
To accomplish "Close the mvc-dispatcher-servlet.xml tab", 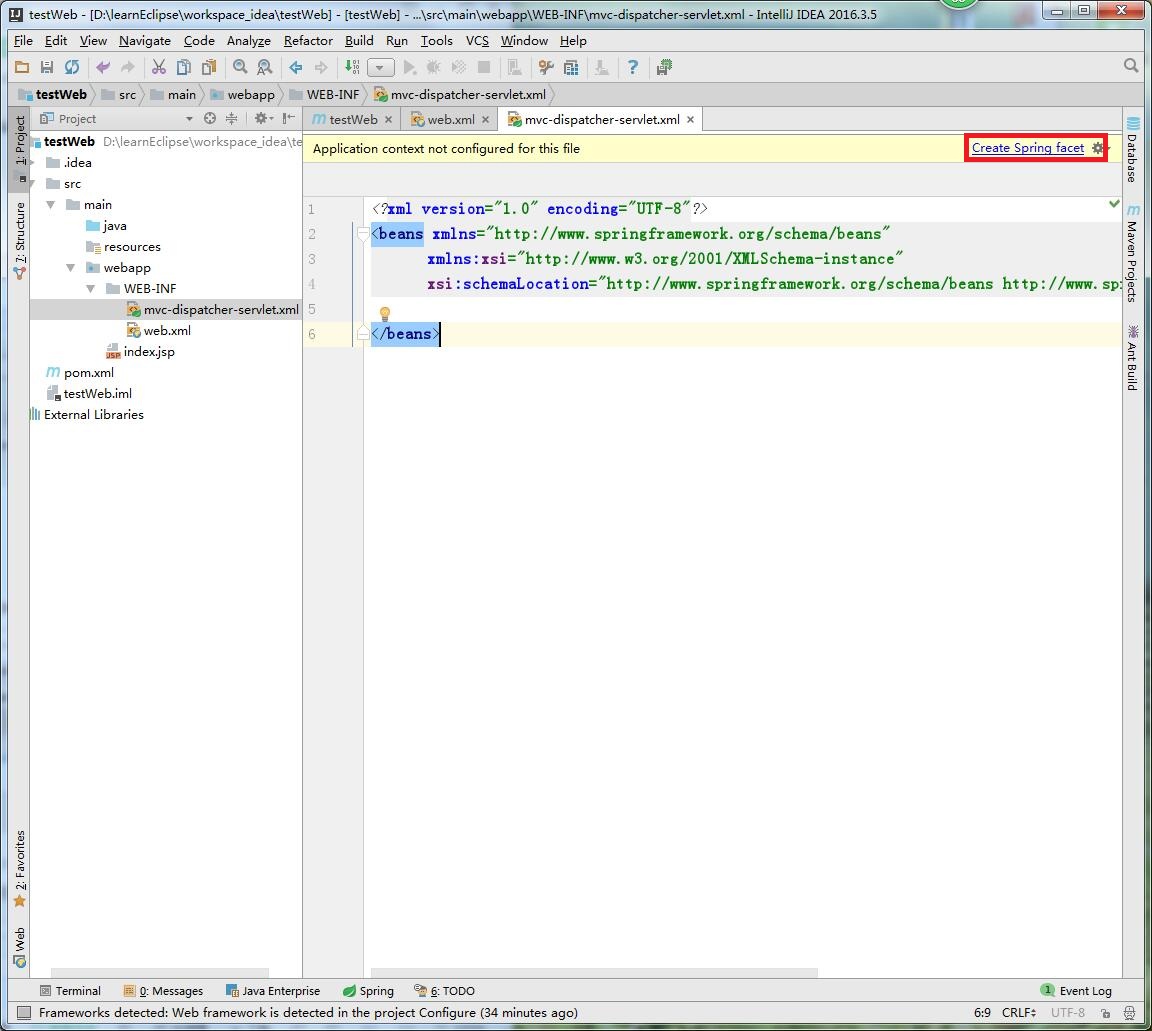I will tap(691, 119).
